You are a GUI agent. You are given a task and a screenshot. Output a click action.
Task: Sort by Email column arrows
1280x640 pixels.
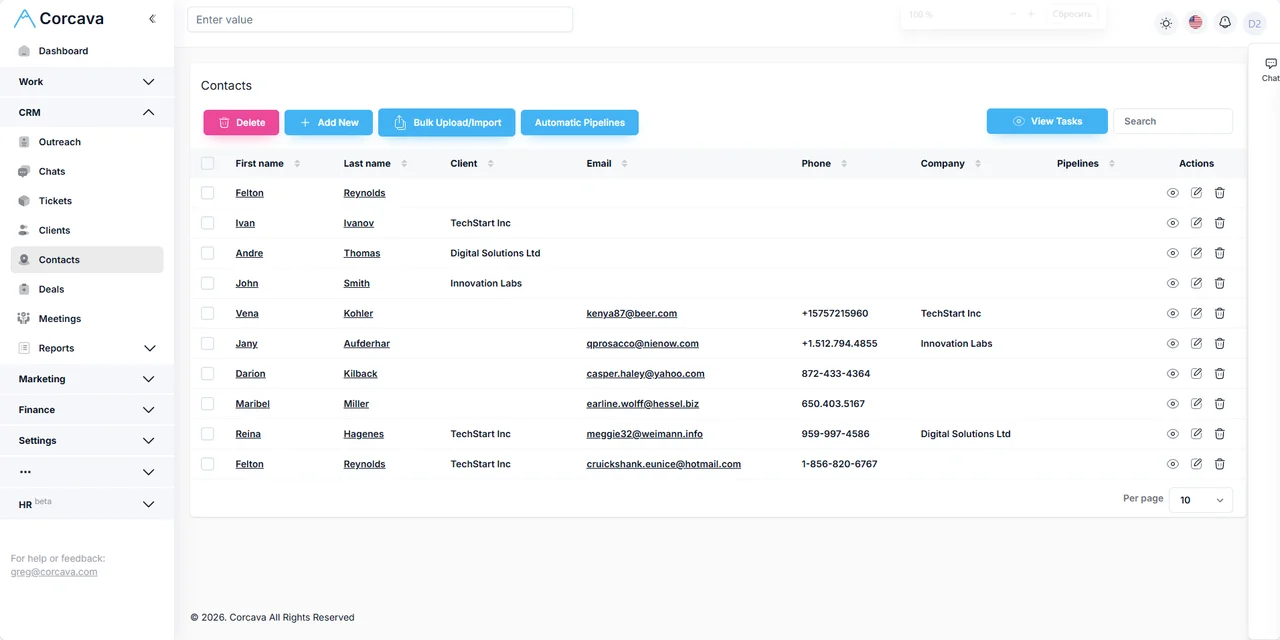(x=624, y=163)
